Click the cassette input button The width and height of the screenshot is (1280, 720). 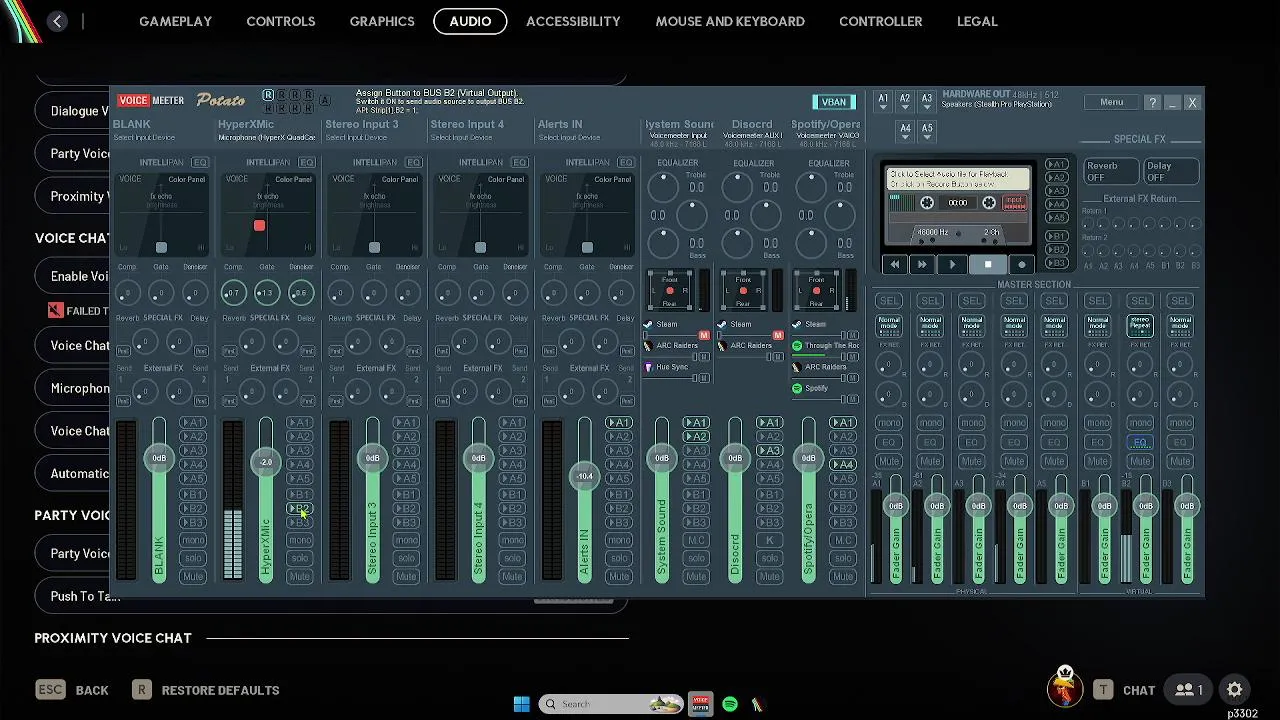pos(1015,203)
